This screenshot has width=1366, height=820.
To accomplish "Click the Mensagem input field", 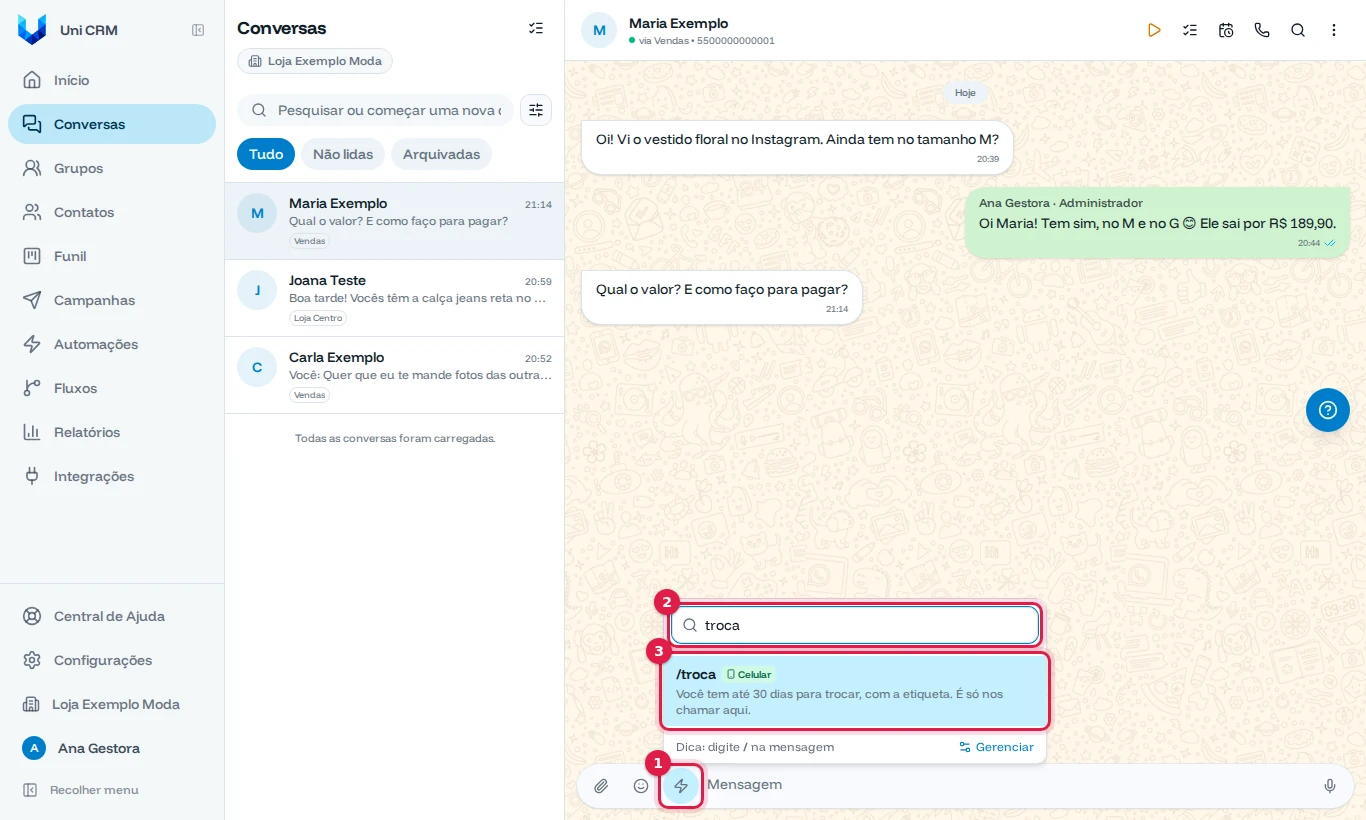I will [1008, 785].
